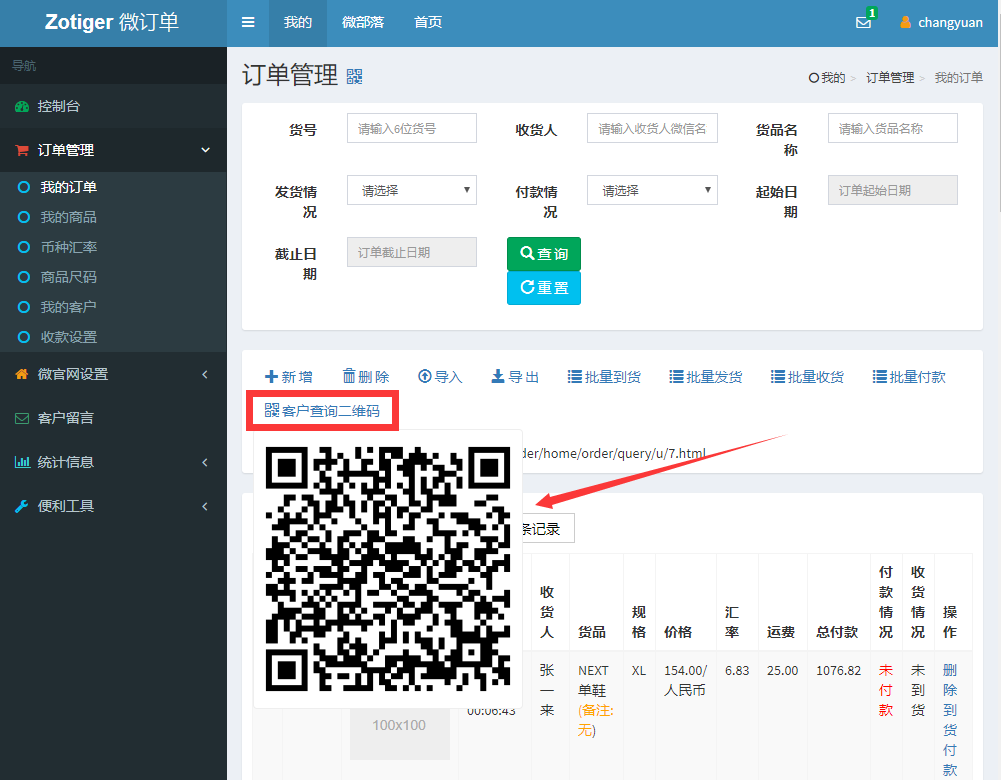Click the 订单管理 breadcrumb link

(890, 78)
